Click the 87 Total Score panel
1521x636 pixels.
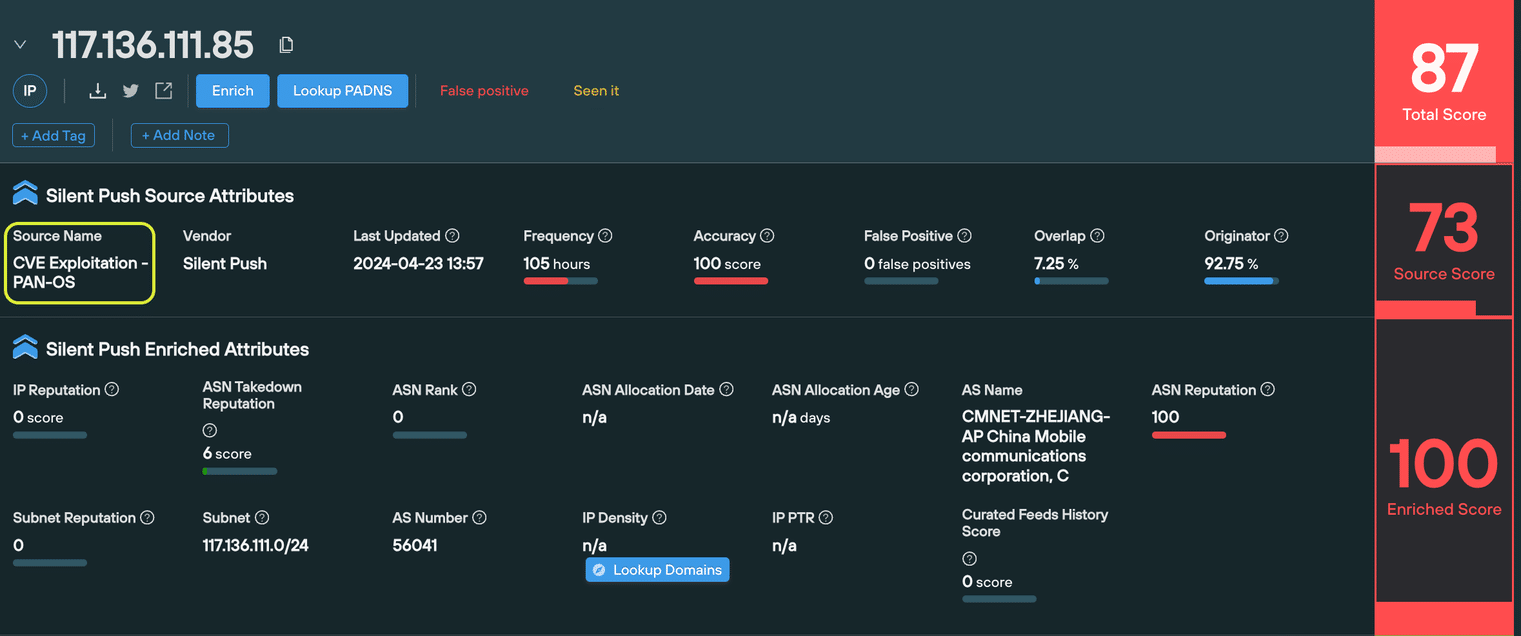1444,81
